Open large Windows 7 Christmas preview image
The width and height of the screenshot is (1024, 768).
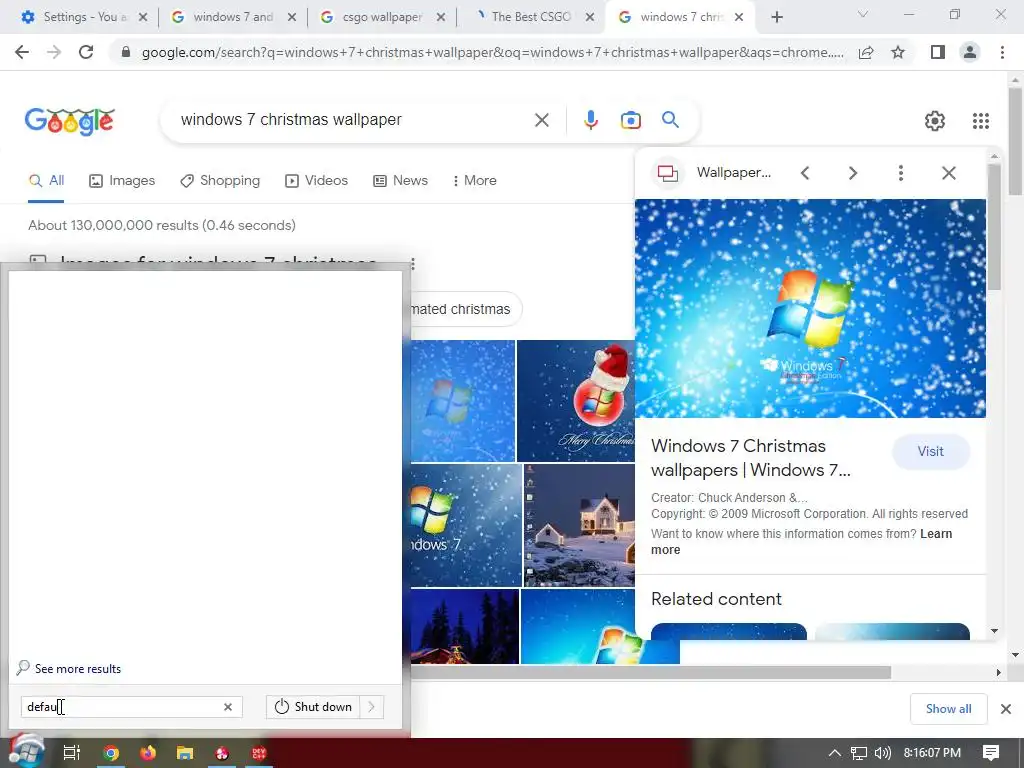pos(810,308)
